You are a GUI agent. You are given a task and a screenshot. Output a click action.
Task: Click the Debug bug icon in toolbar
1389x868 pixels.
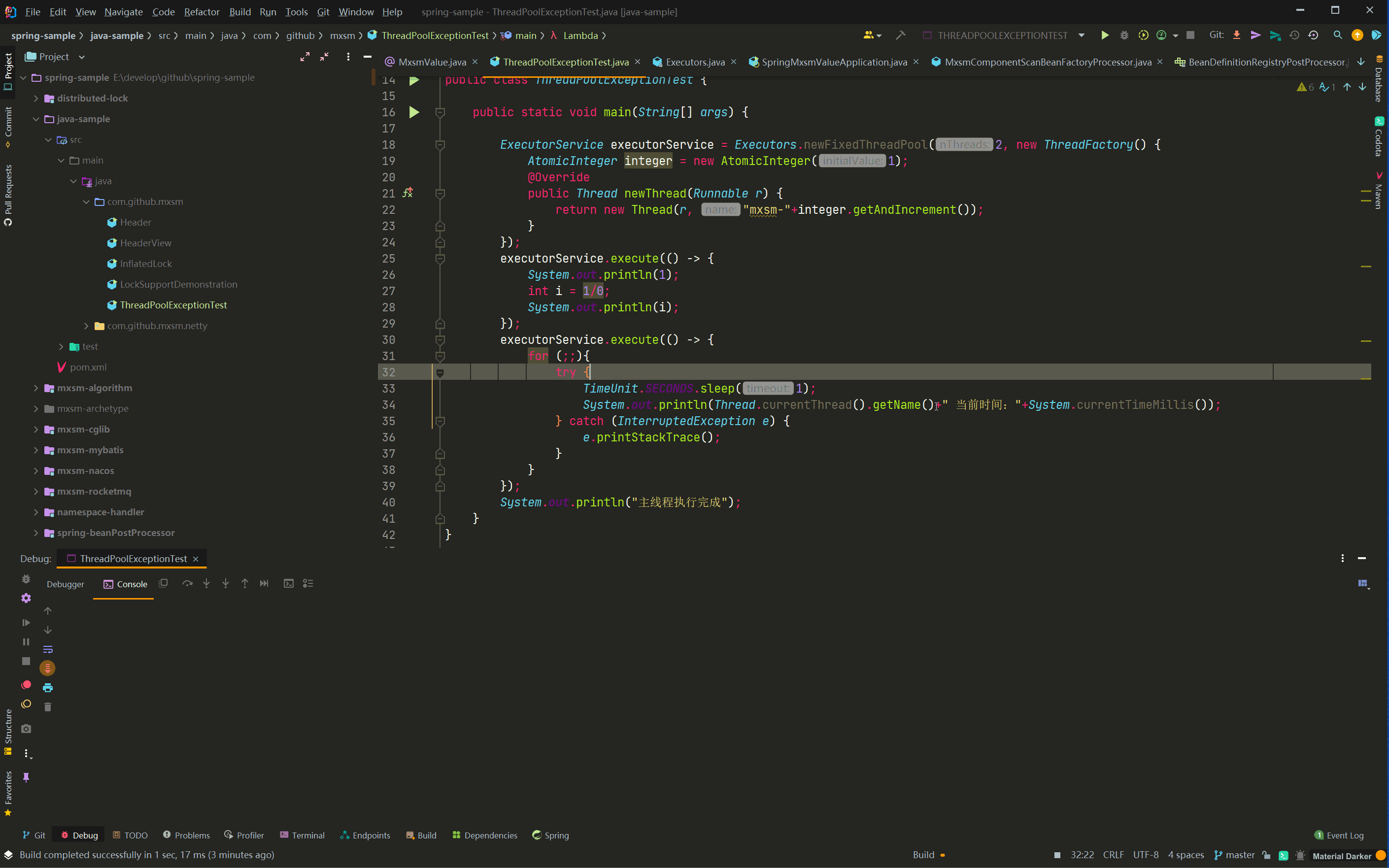click(1124, 35)
